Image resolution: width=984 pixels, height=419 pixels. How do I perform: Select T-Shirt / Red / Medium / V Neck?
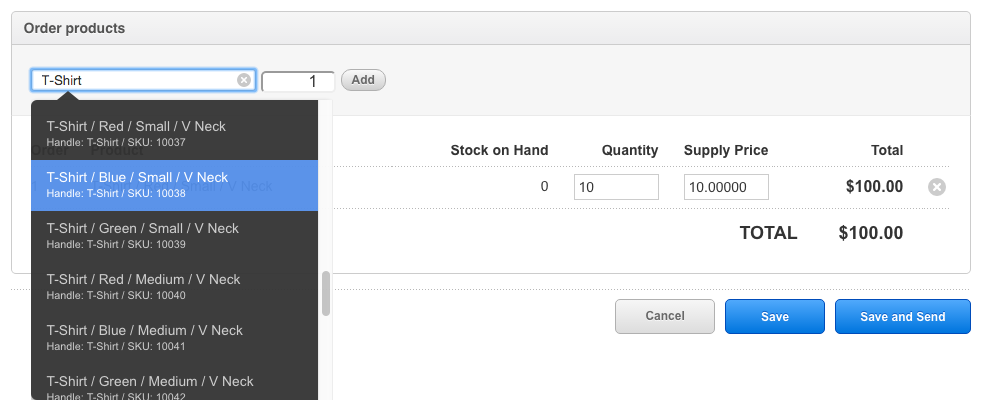click(174, 287)
